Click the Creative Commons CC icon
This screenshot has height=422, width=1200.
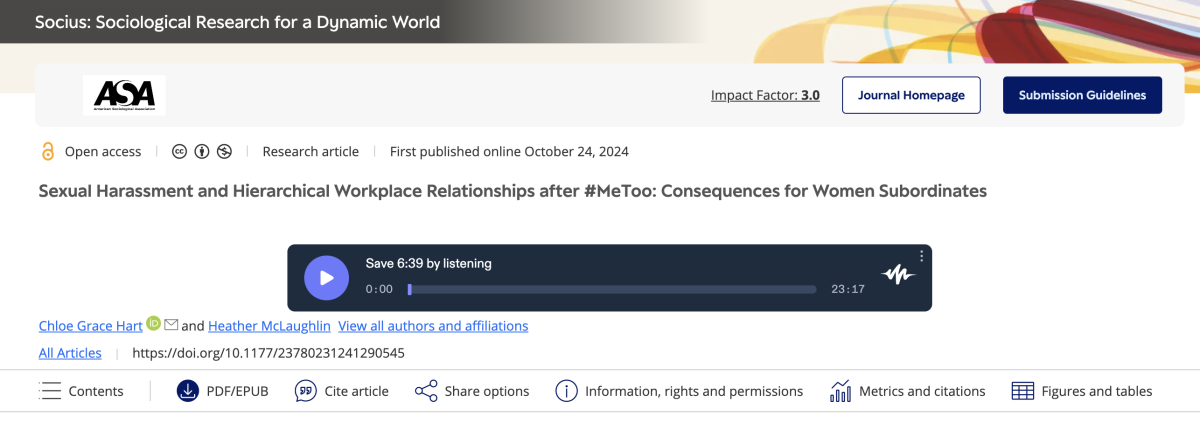tap(179, 152)
